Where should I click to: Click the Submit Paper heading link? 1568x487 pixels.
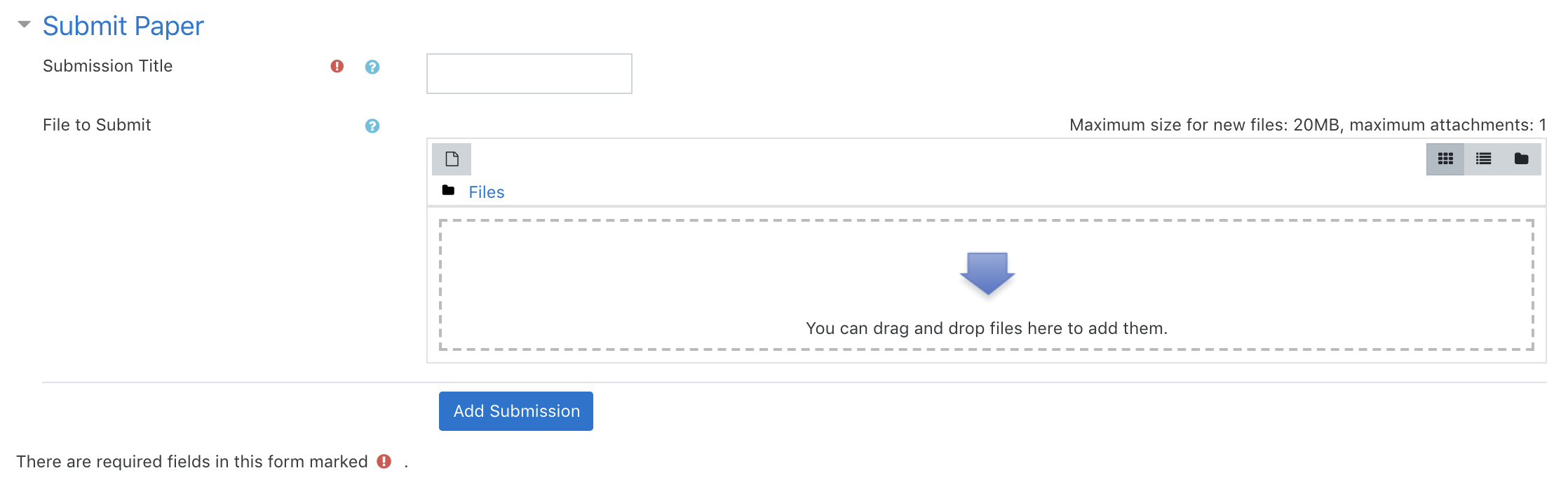[123, 26]
